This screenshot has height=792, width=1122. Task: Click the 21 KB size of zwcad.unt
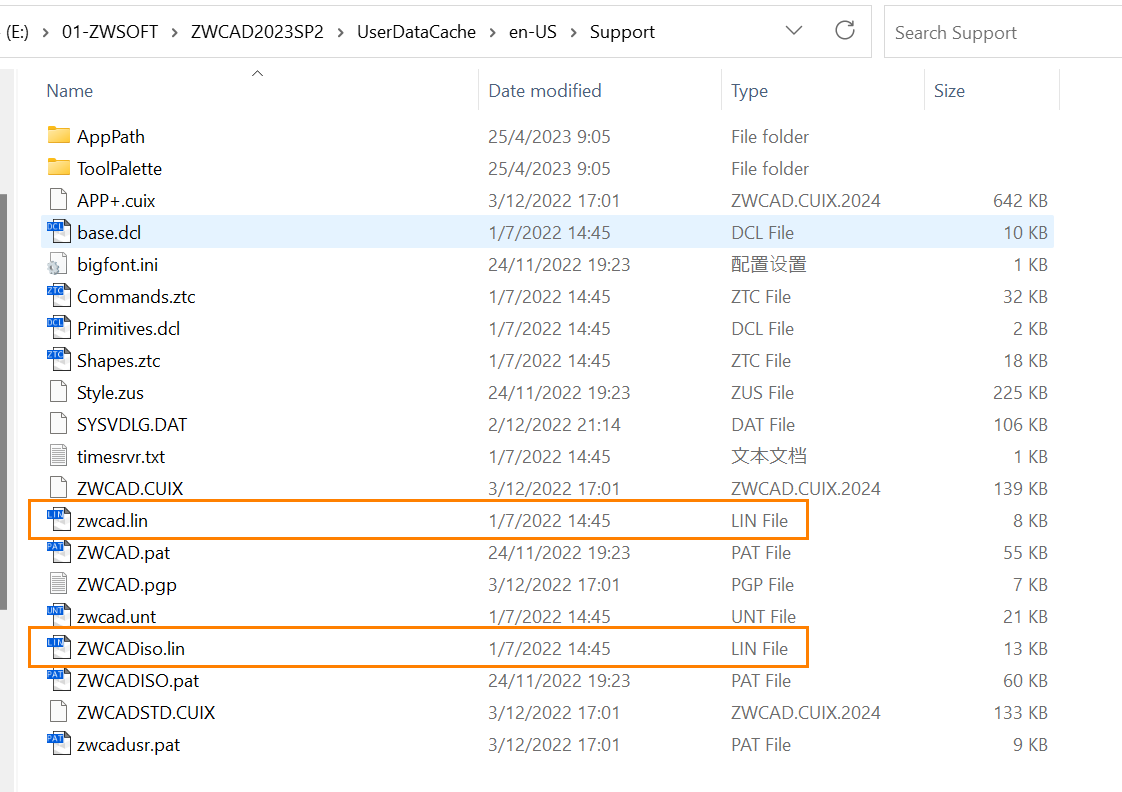pos(1025,617)
